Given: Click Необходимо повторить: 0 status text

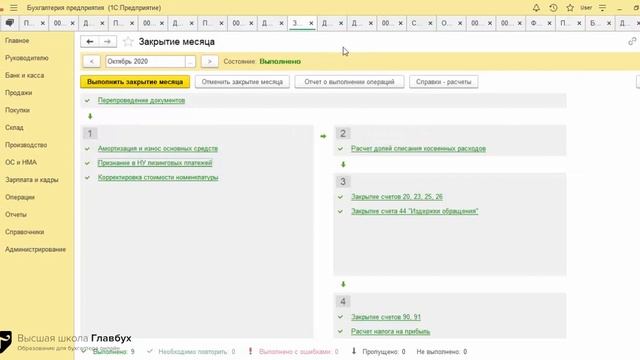Looking at the screenshot, I should pos(196,352).
